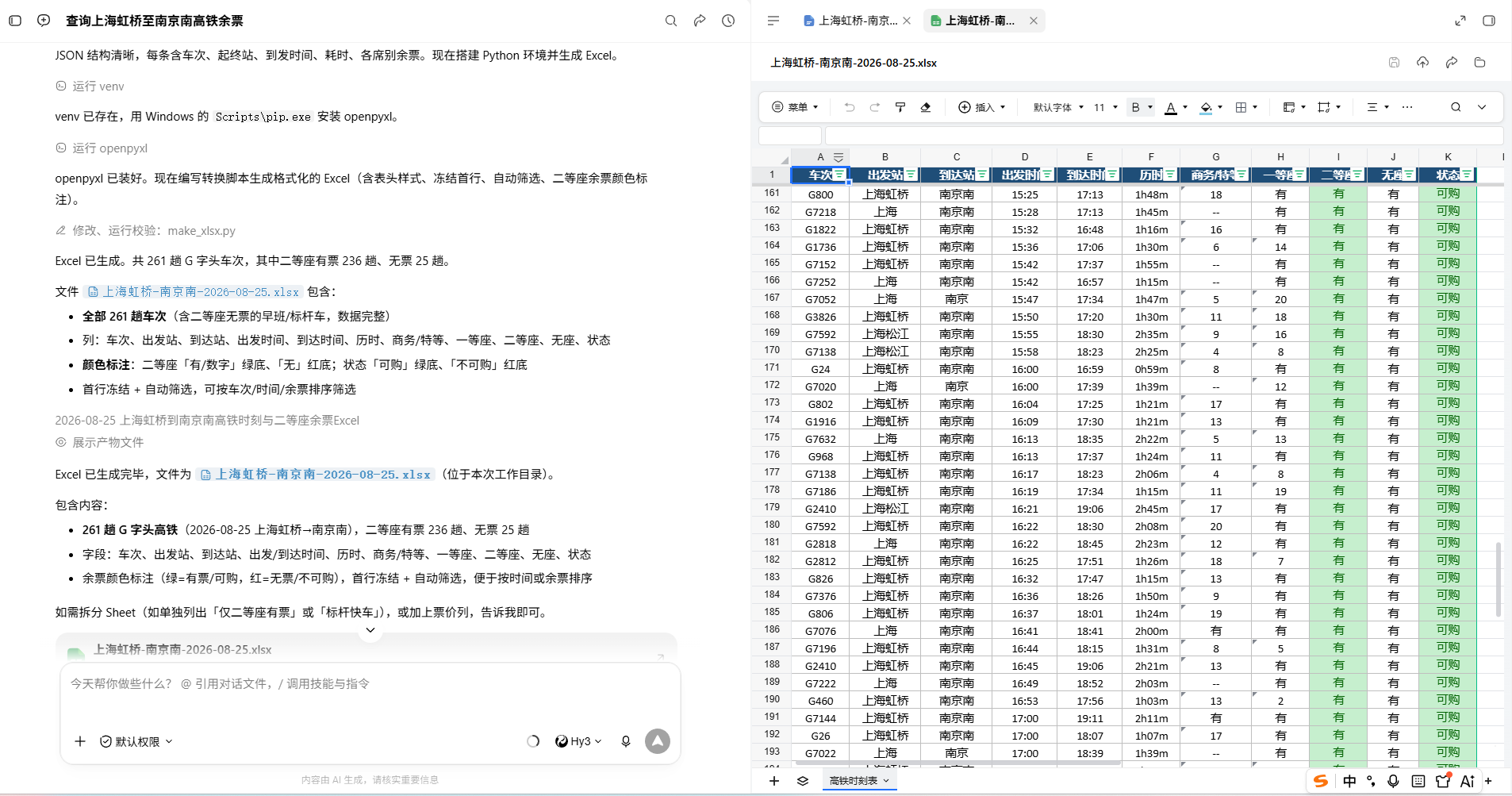Show more toolbar options via the ellipsis
The image size is (1512, 796).
point(1407,107)
